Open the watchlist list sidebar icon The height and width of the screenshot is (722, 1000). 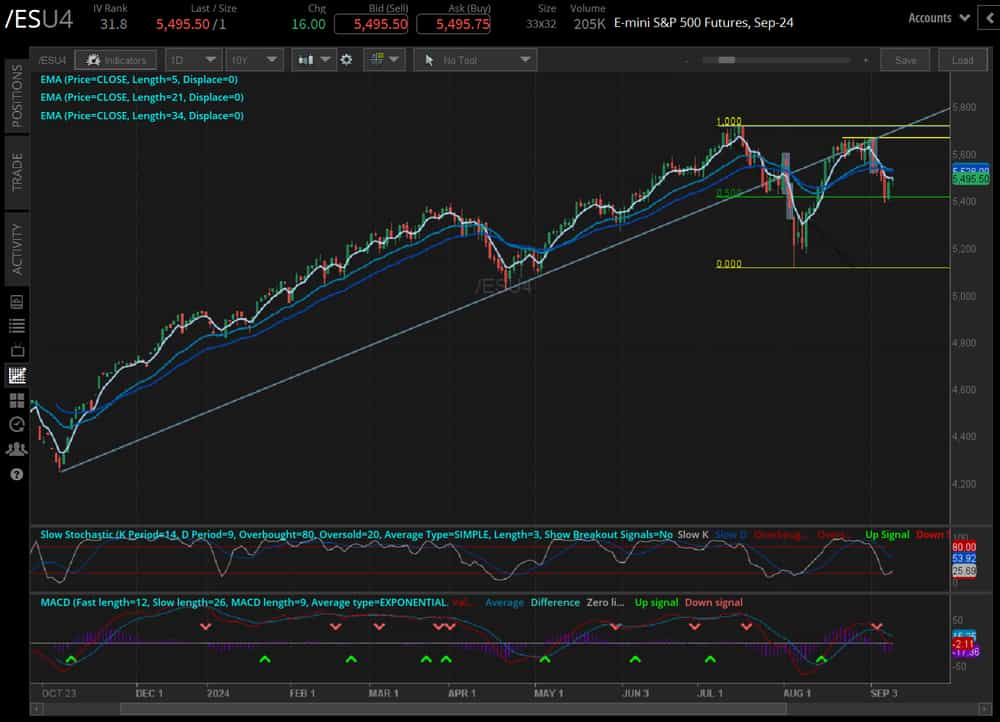point(17,326)
